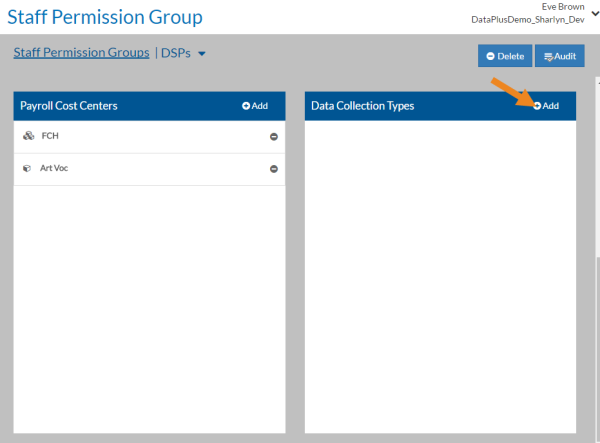Click the Payroll Cost Centers panel header
The width and height of the screenshot is (600, 443).
(x=69, y=106)
